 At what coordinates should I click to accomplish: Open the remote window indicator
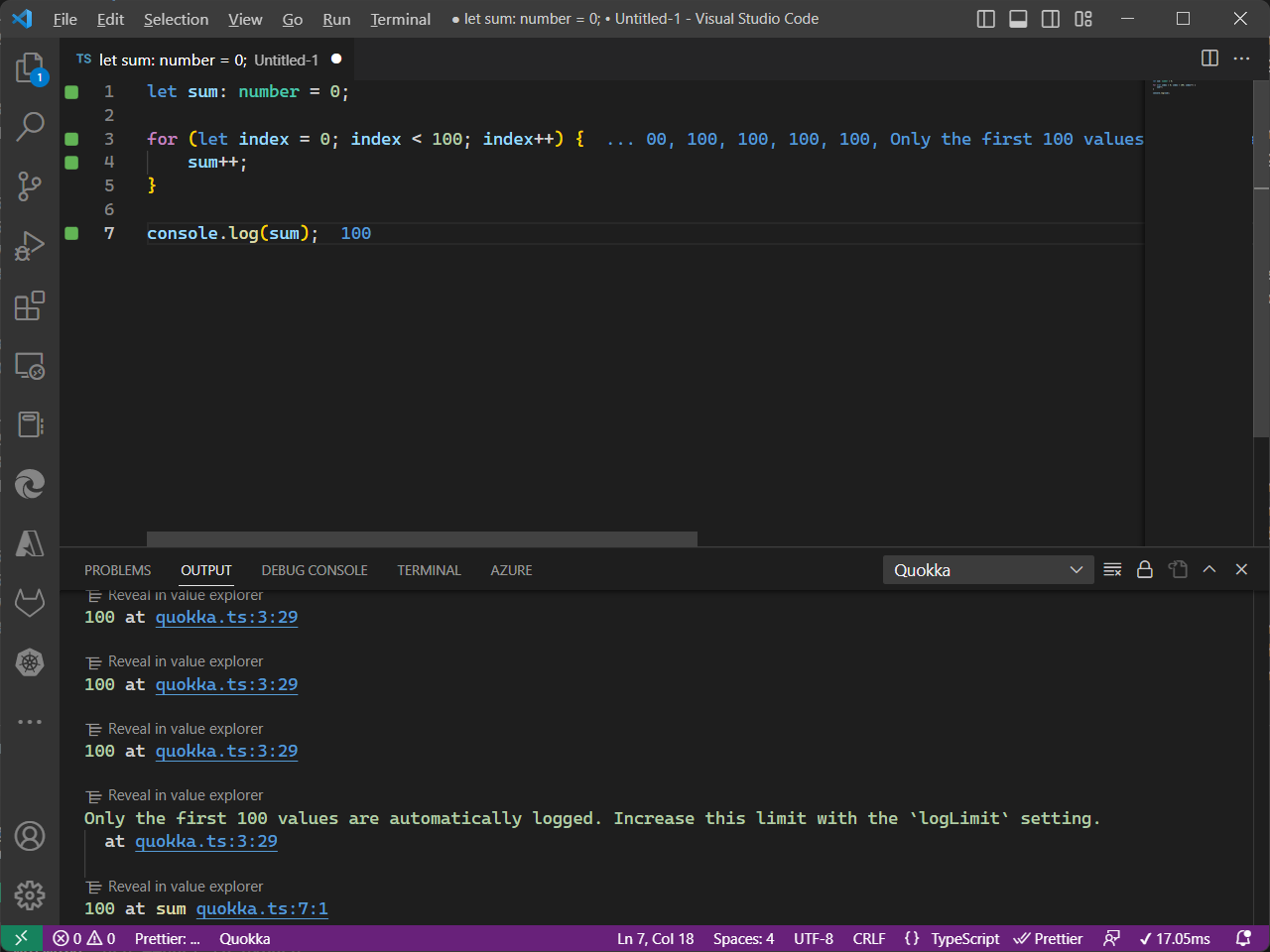21,938
